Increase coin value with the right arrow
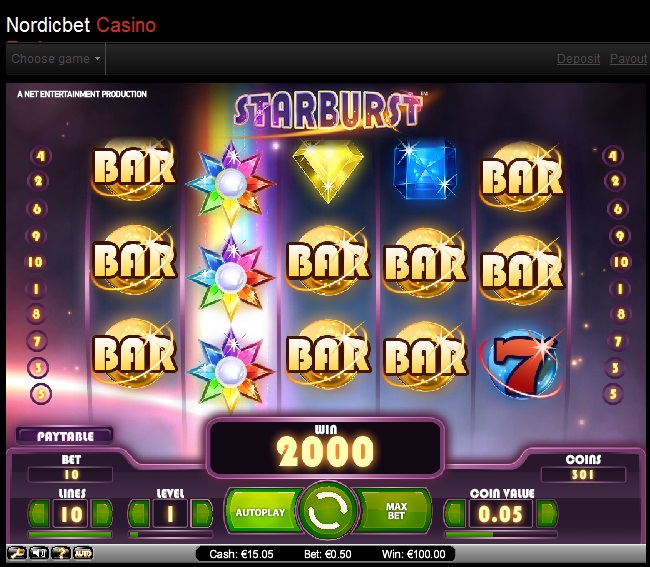Viewport: 650px width, 567px height. point(547,514)
